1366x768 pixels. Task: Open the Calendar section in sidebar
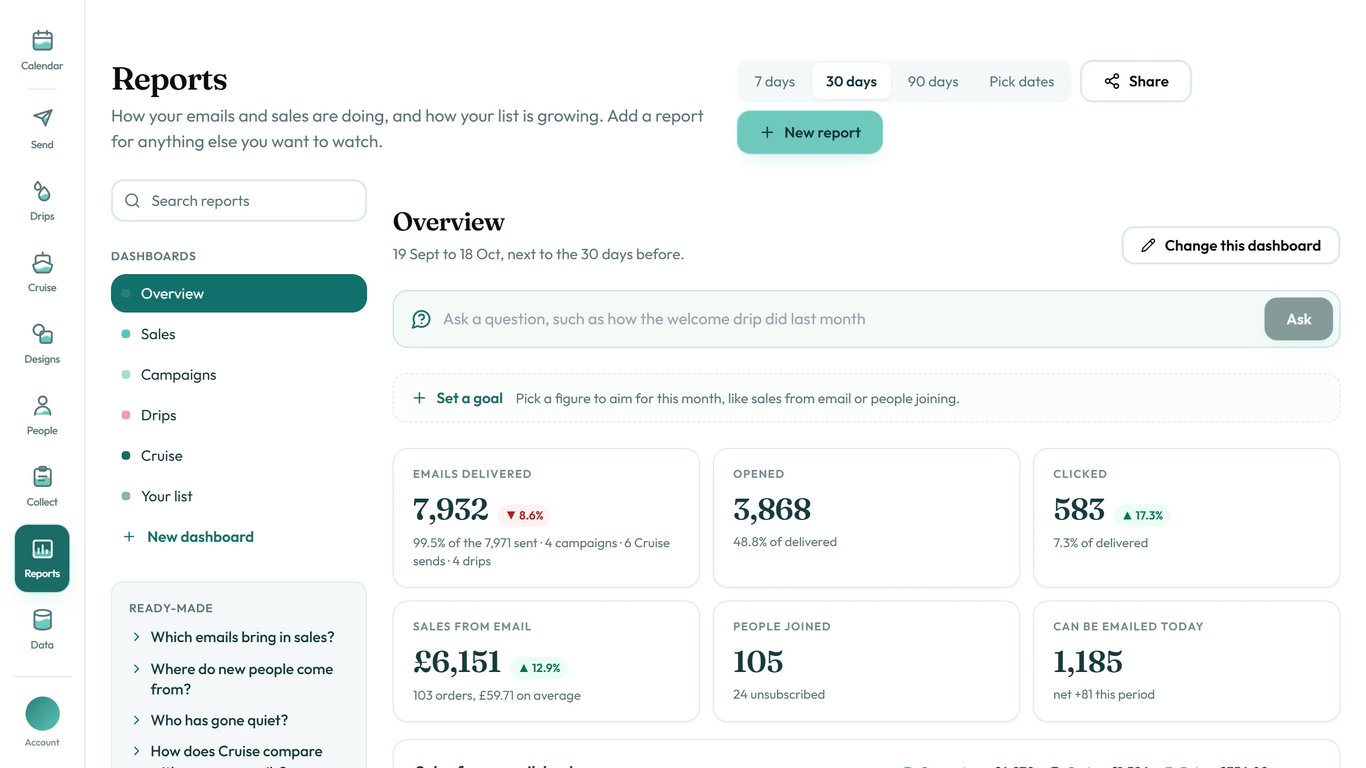click(x=42, y=50)
